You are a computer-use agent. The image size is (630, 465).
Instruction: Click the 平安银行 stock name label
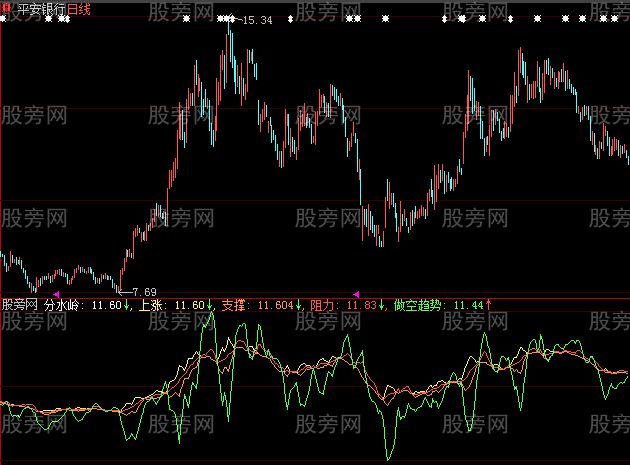(40, 8)
